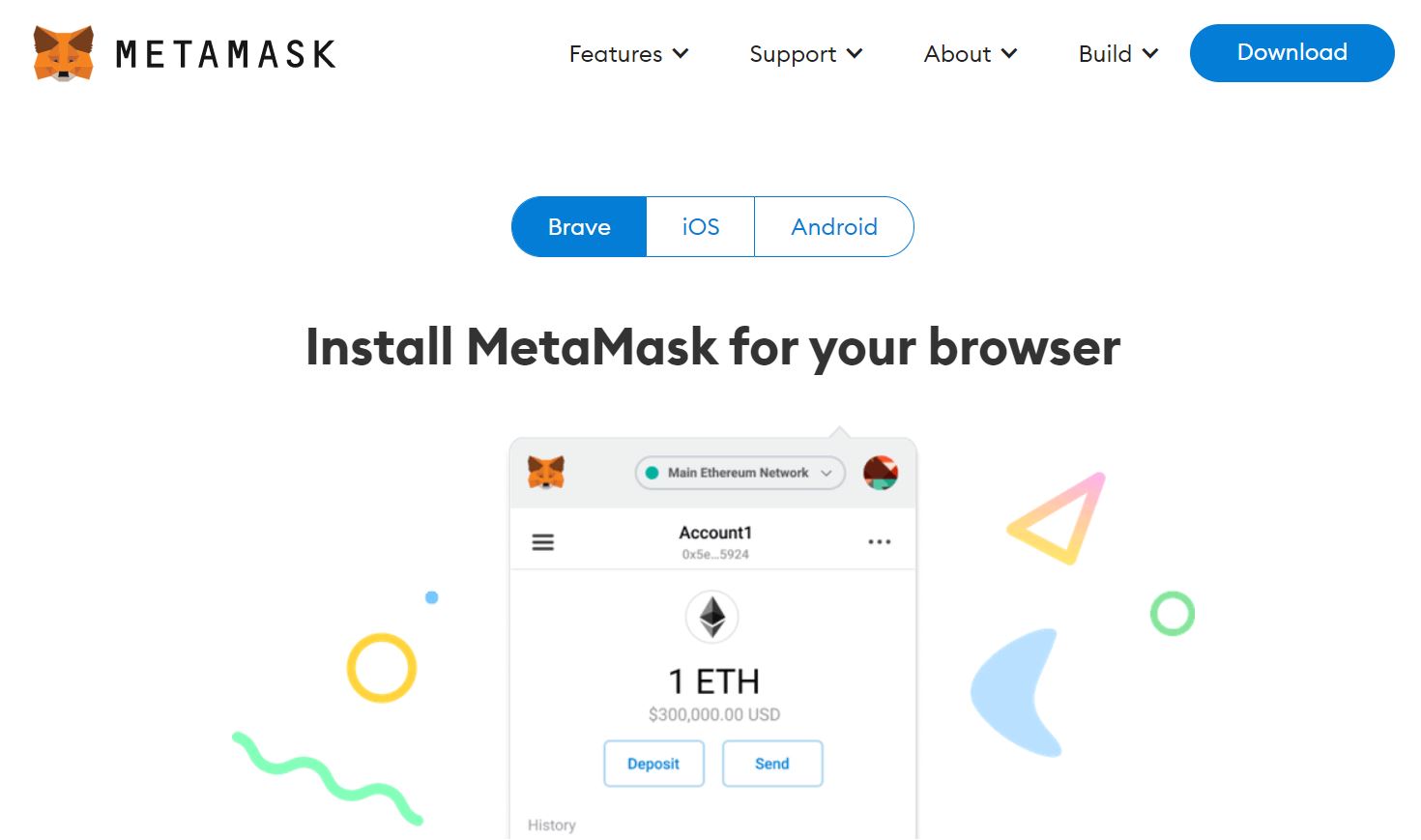
Task: Expand the Main Ethereum Network dropdown
Action: pyautogui.click(x=740, y=473)
